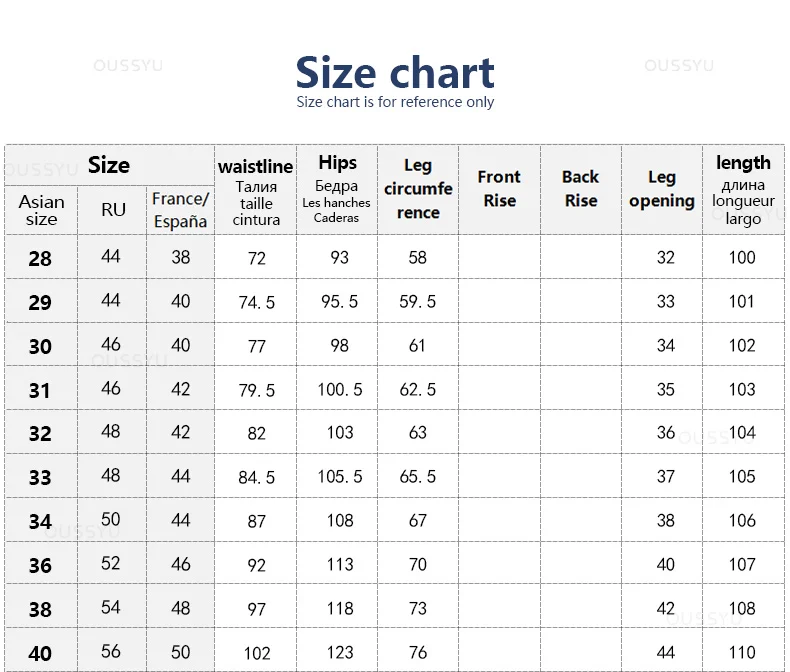Click the 'Asian size' sub-header cell

click(x=41, y=211)
